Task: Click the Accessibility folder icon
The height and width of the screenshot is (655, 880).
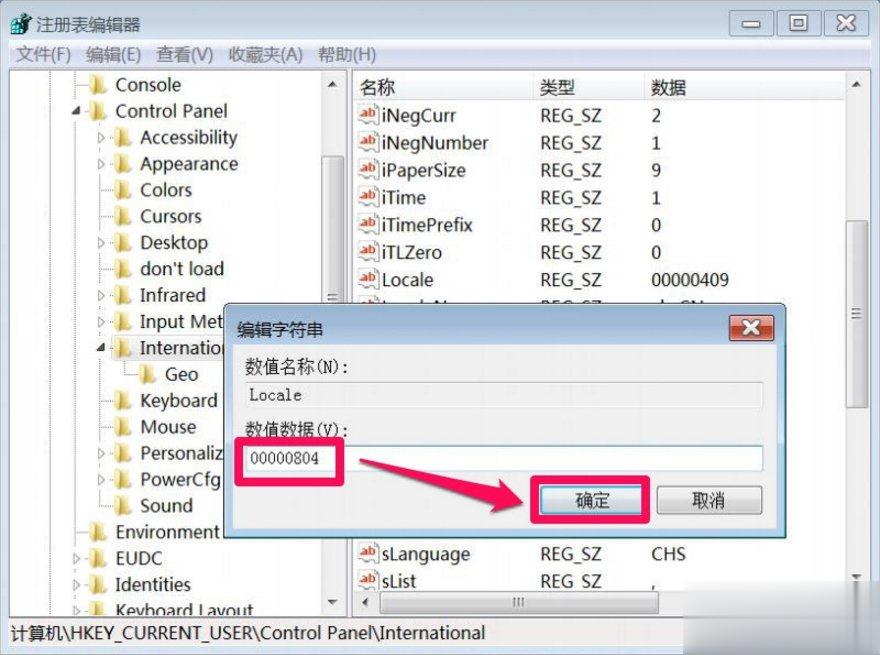Action: coord(123,138)
